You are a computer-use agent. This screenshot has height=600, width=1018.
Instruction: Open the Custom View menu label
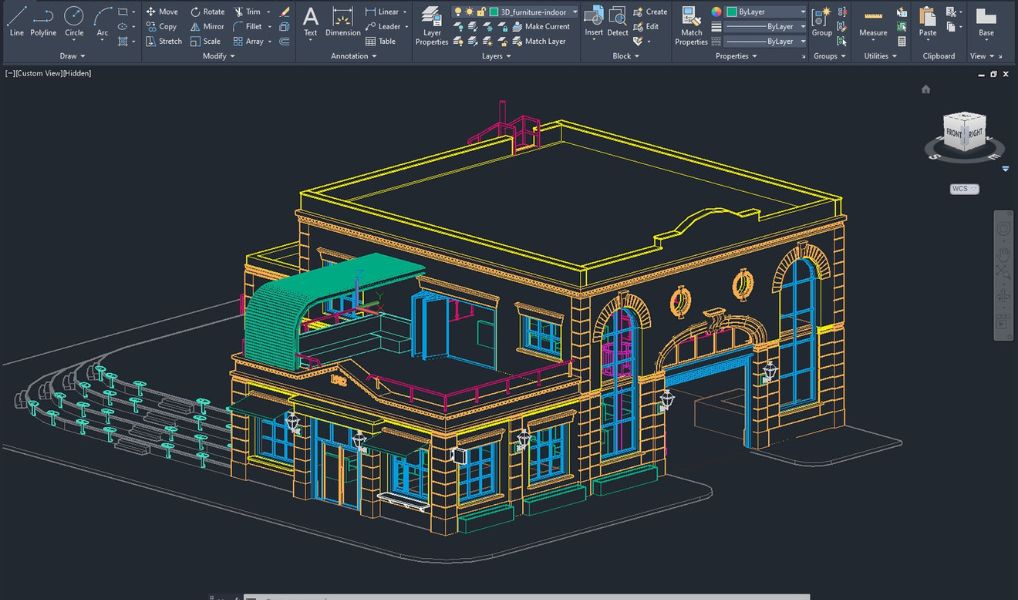pyautogui.click(x=39, y=73)
